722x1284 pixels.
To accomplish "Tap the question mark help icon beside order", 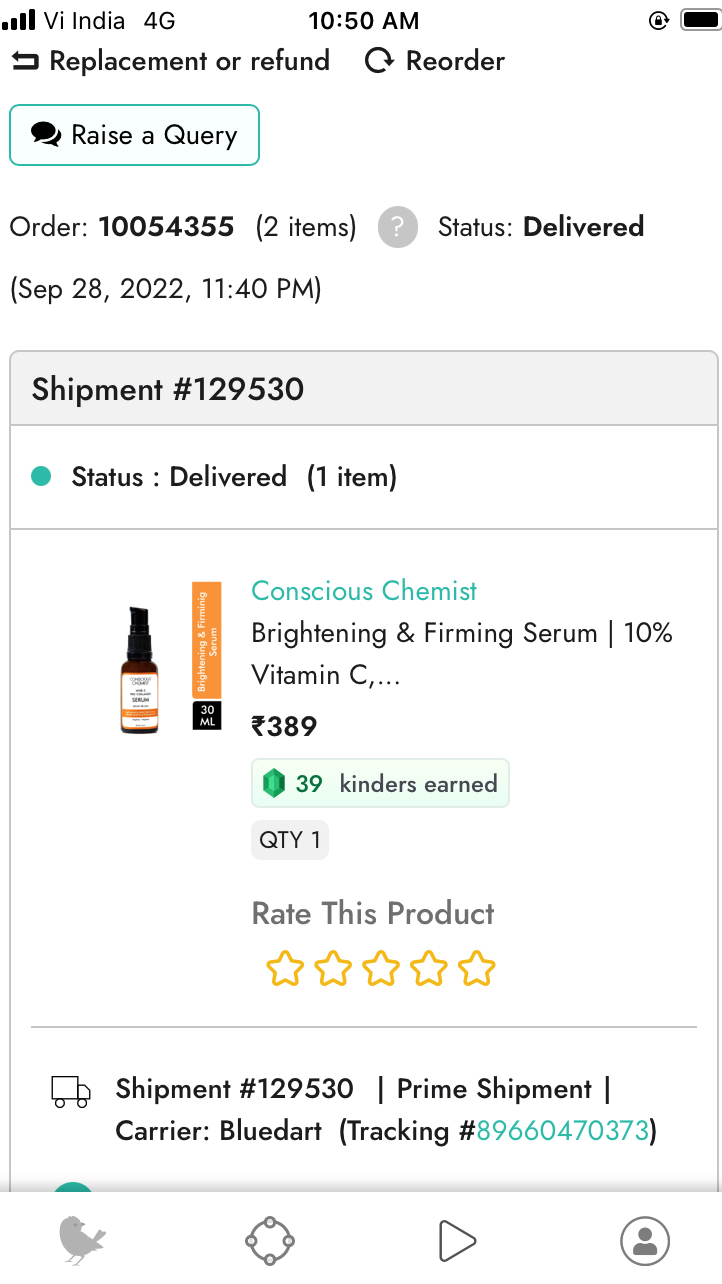I will (397, 227).
